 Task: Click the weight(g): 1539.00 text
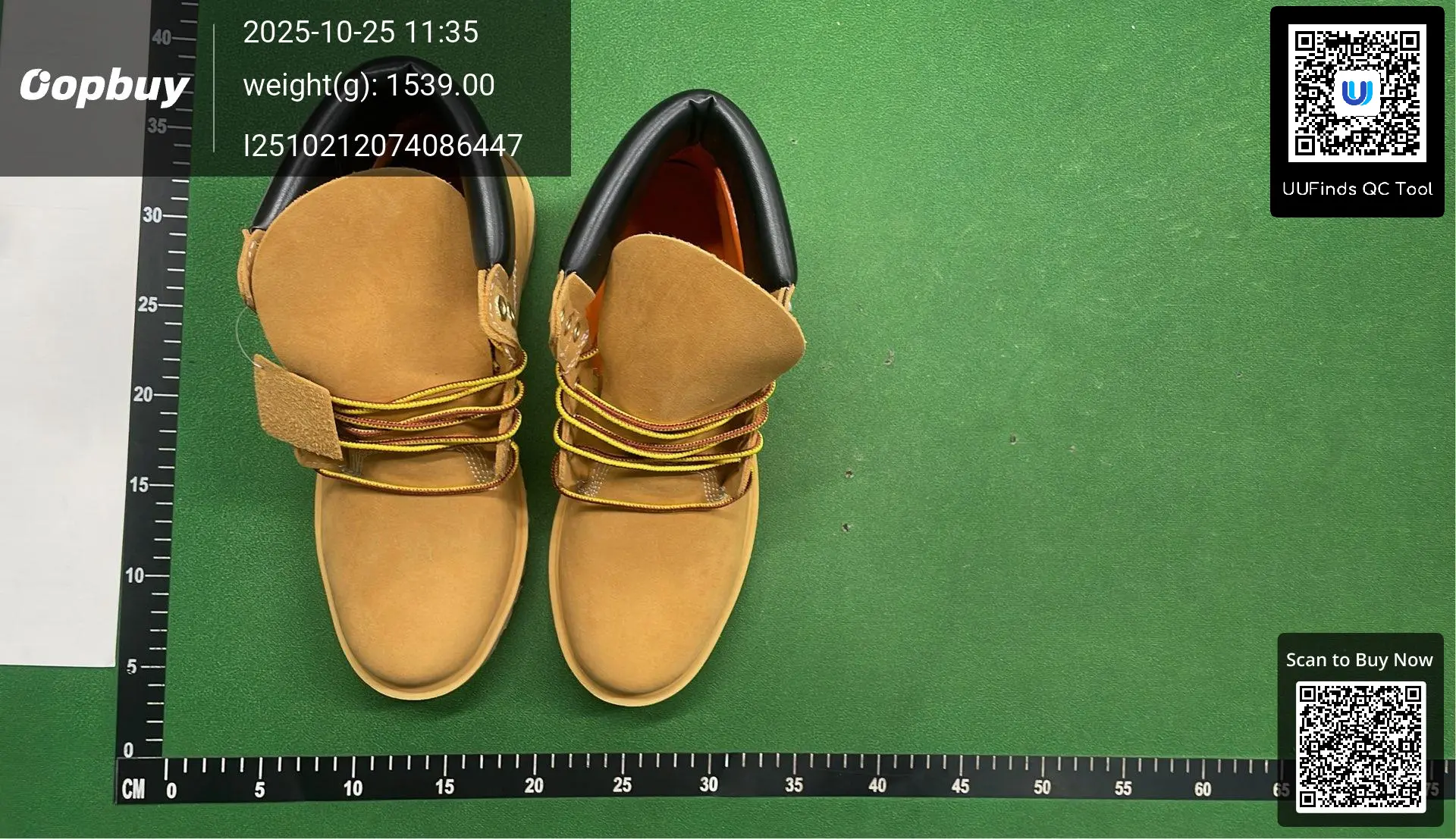(369, 86)
